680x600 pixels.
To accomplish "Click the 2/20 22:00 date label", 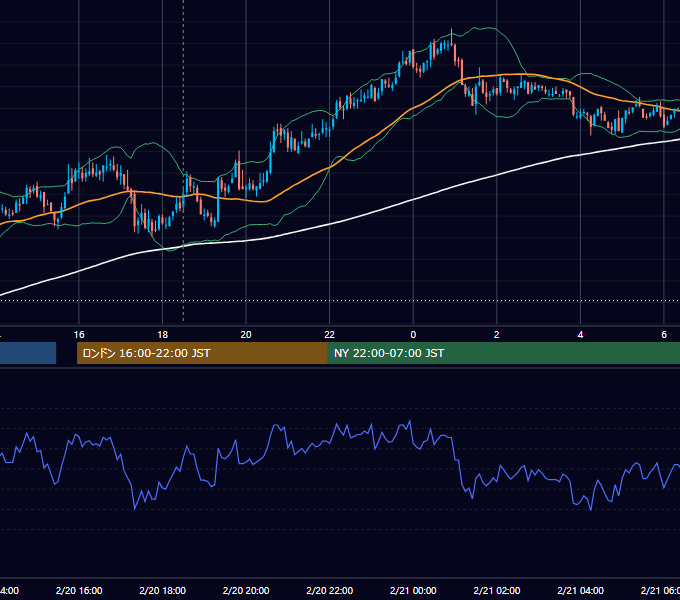I will click(330, 590).
